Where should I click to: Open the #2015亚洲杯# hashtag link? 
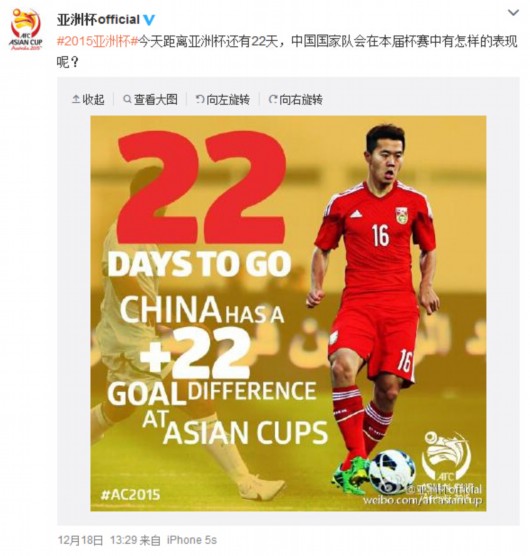coord(97,41)
